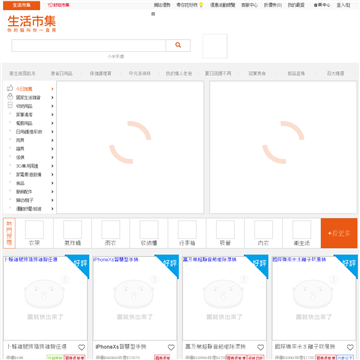Open the iPhoneXs product image placeholder
The height and width of the screenshot is (360, 360).
coord(135,298)
